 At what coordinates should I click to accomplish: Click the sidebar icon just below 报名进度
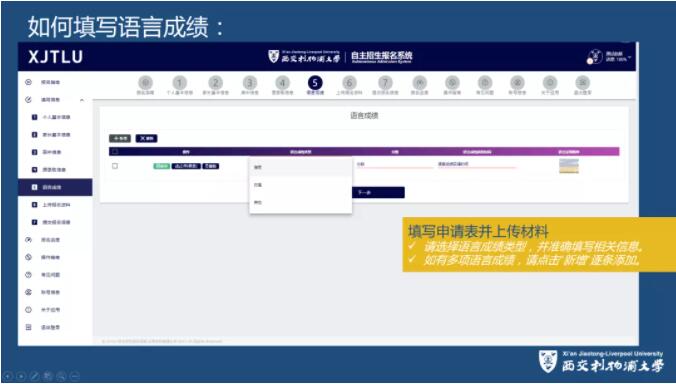click(x=28, y=257)
